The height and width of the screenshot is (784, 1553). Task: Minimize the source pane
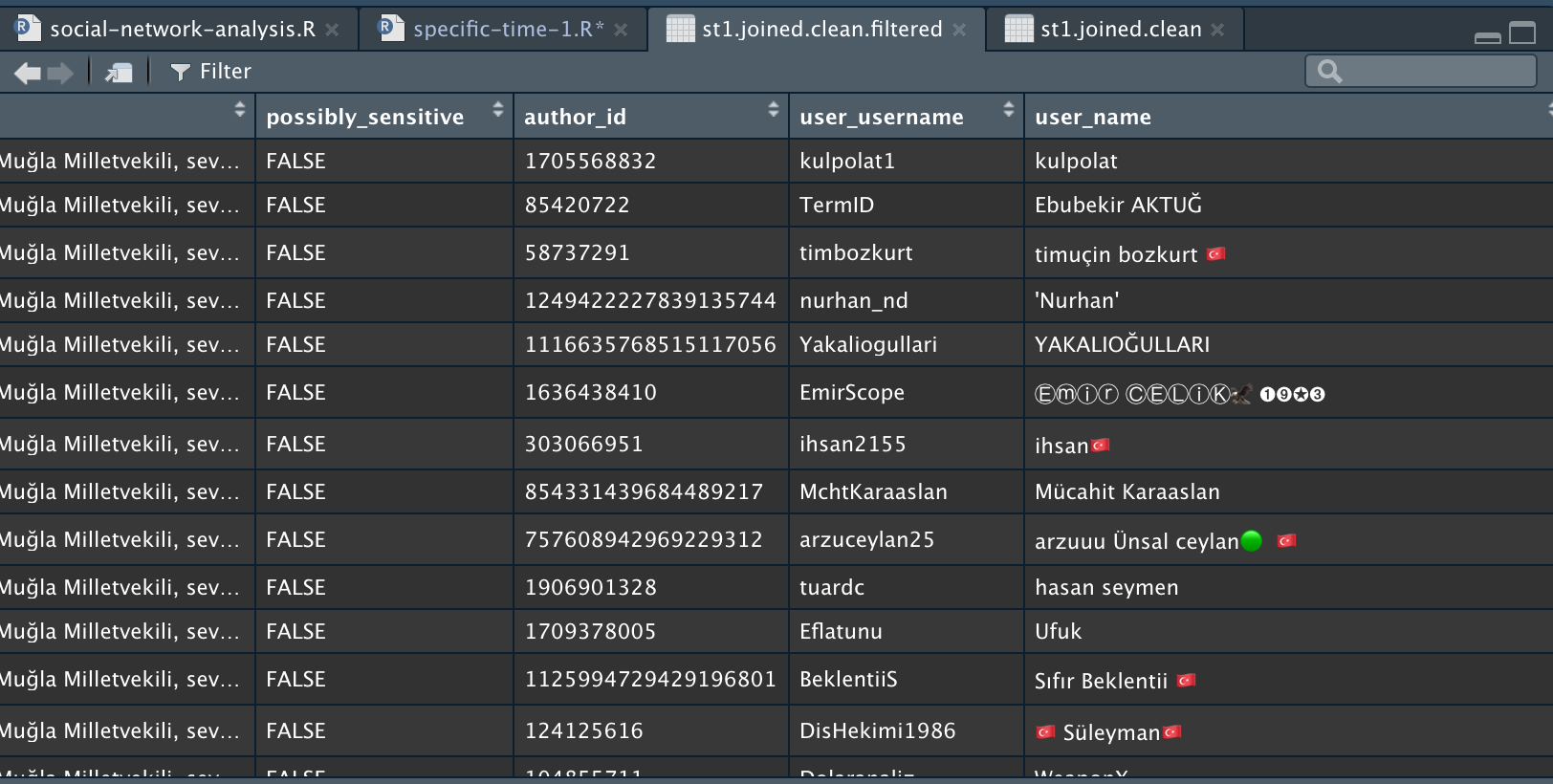[1487, 36]
